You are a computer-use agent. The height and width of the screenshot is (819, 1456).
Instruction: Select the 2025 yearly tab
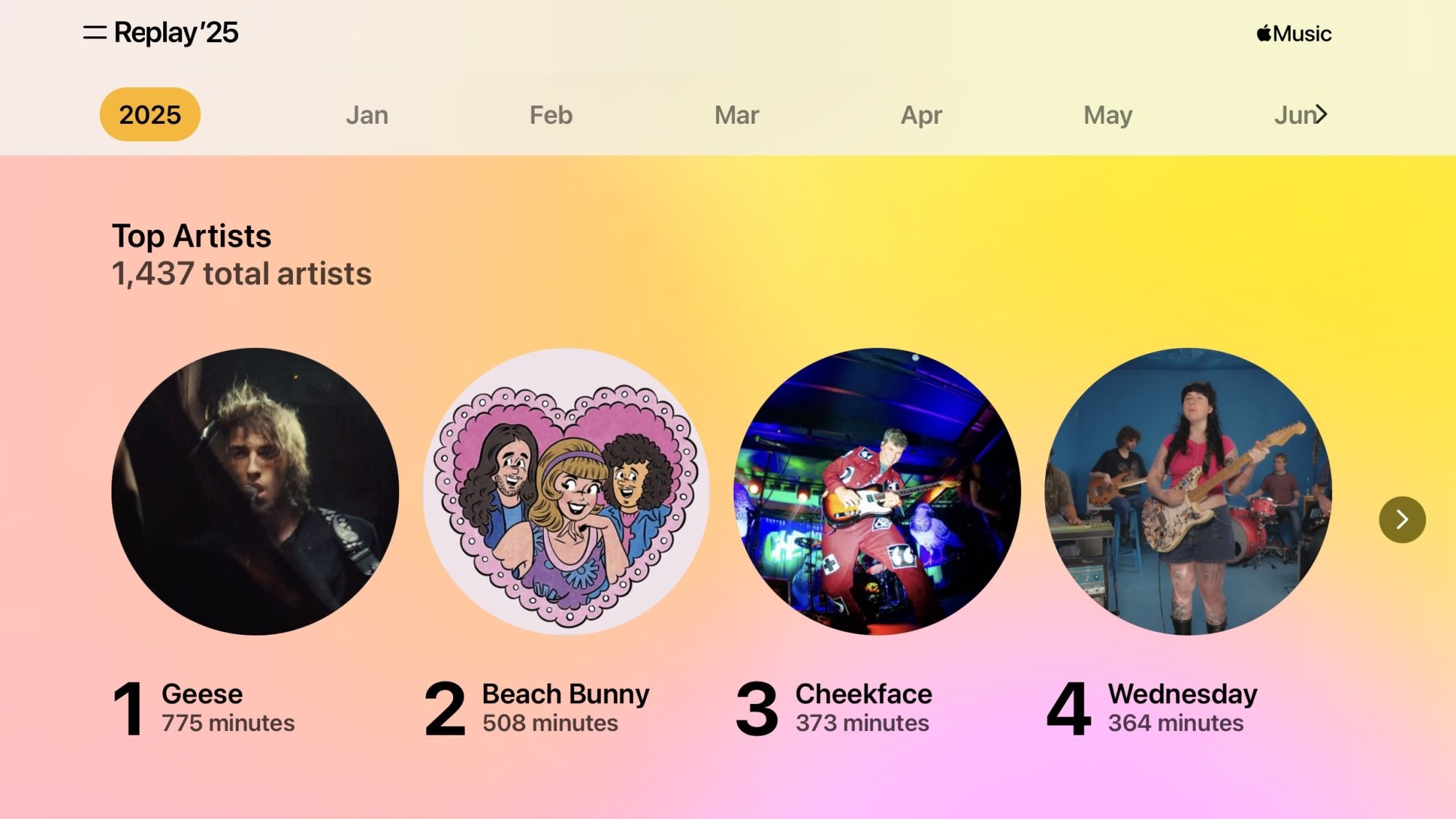click(150, 114)
